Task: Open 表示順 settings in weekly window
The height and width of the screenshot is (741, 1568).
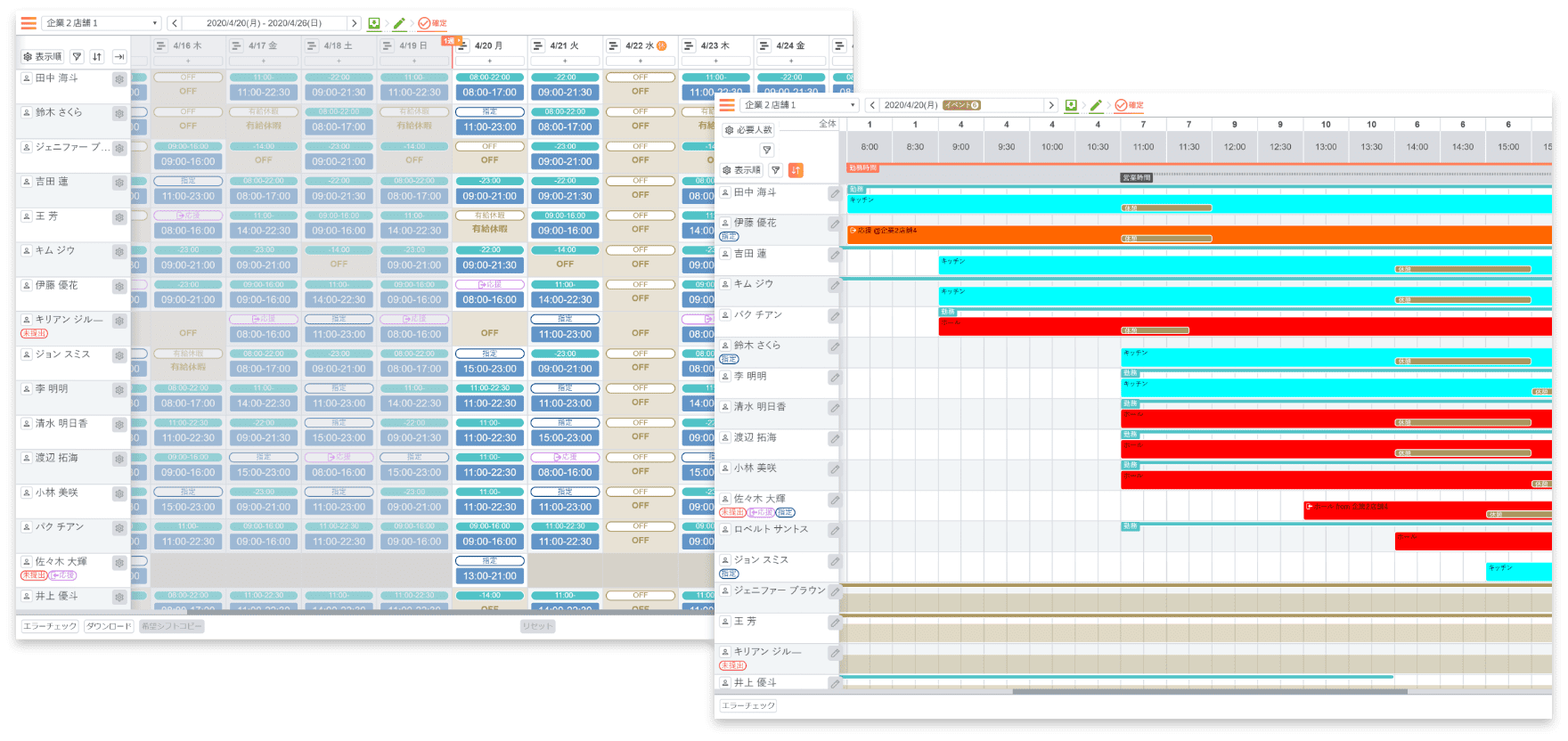Action: [43, 57]
